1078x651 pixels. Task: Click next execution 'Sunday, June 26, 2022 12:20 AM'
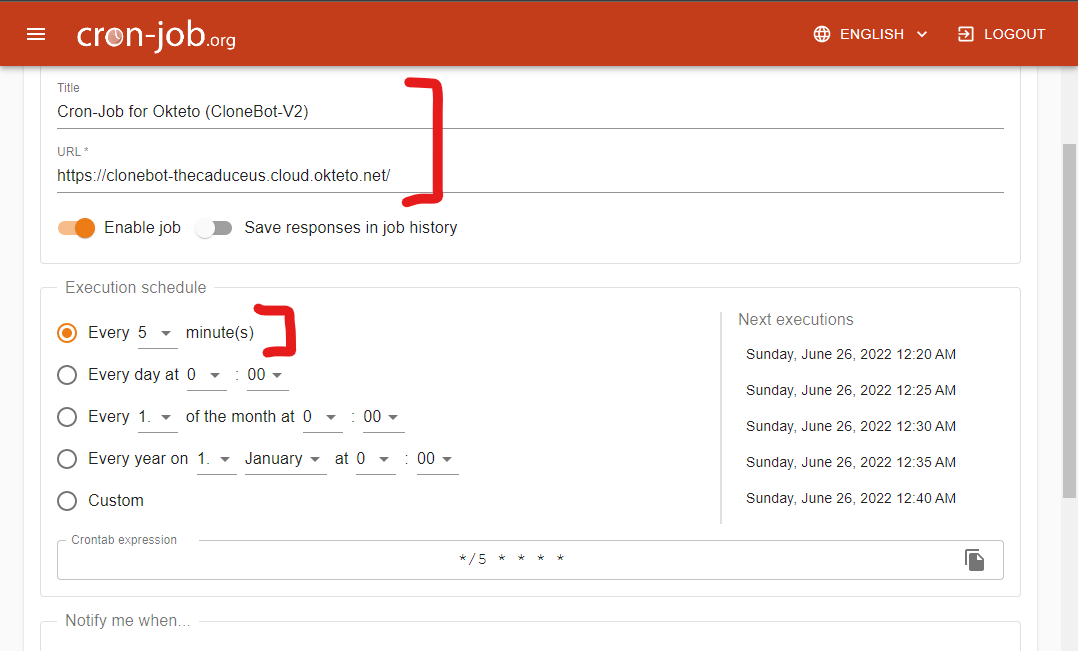coord(850,355)
